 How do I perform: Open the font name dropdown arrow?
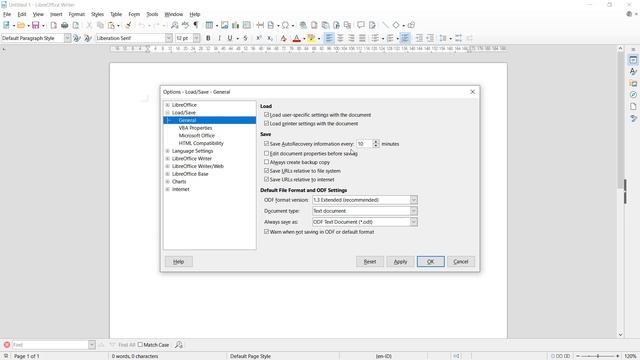[x=169, y=38]
